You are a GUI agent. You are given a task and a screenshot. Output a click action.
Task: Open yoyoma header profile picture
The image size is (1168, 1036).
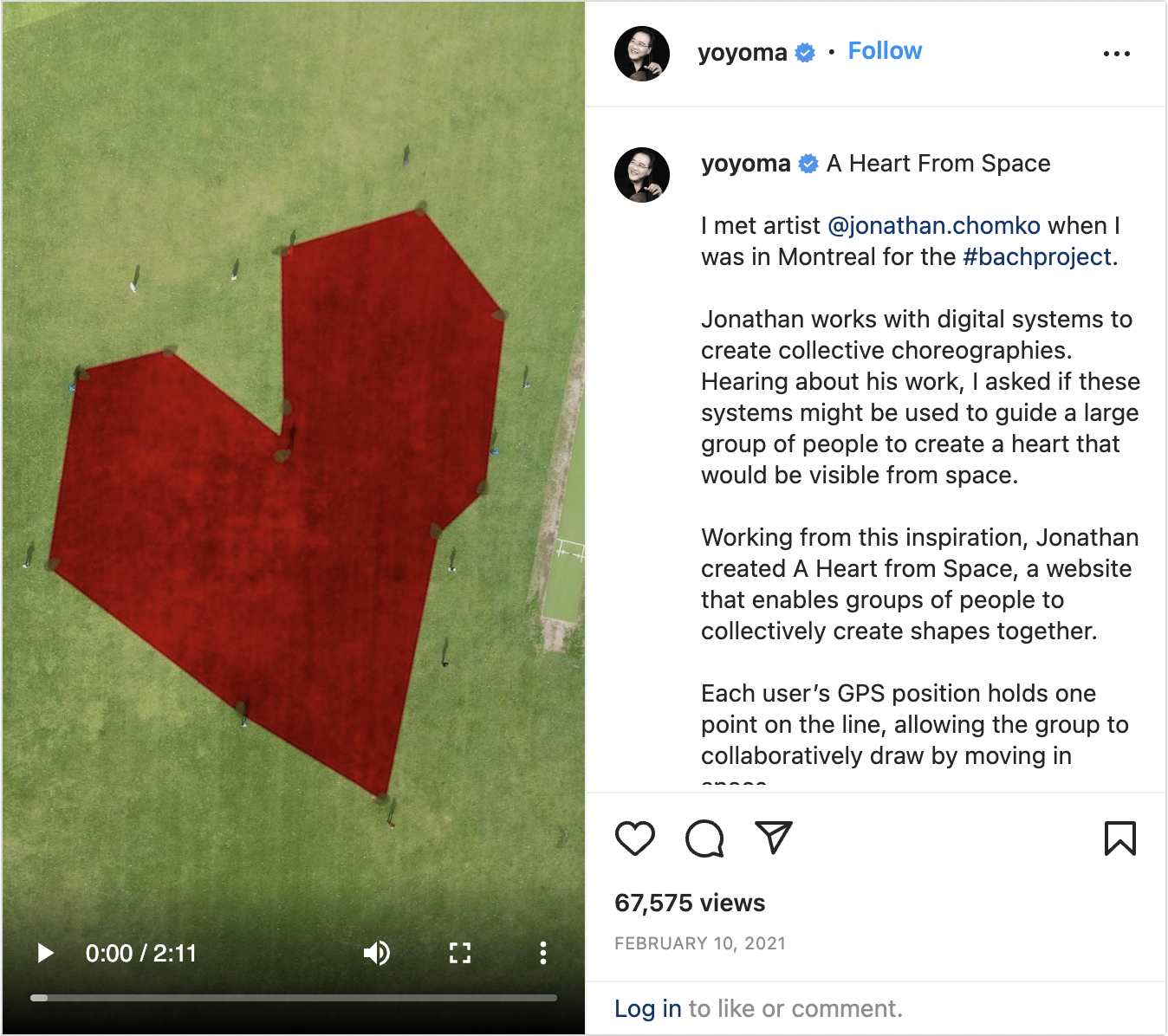point(642,54)
